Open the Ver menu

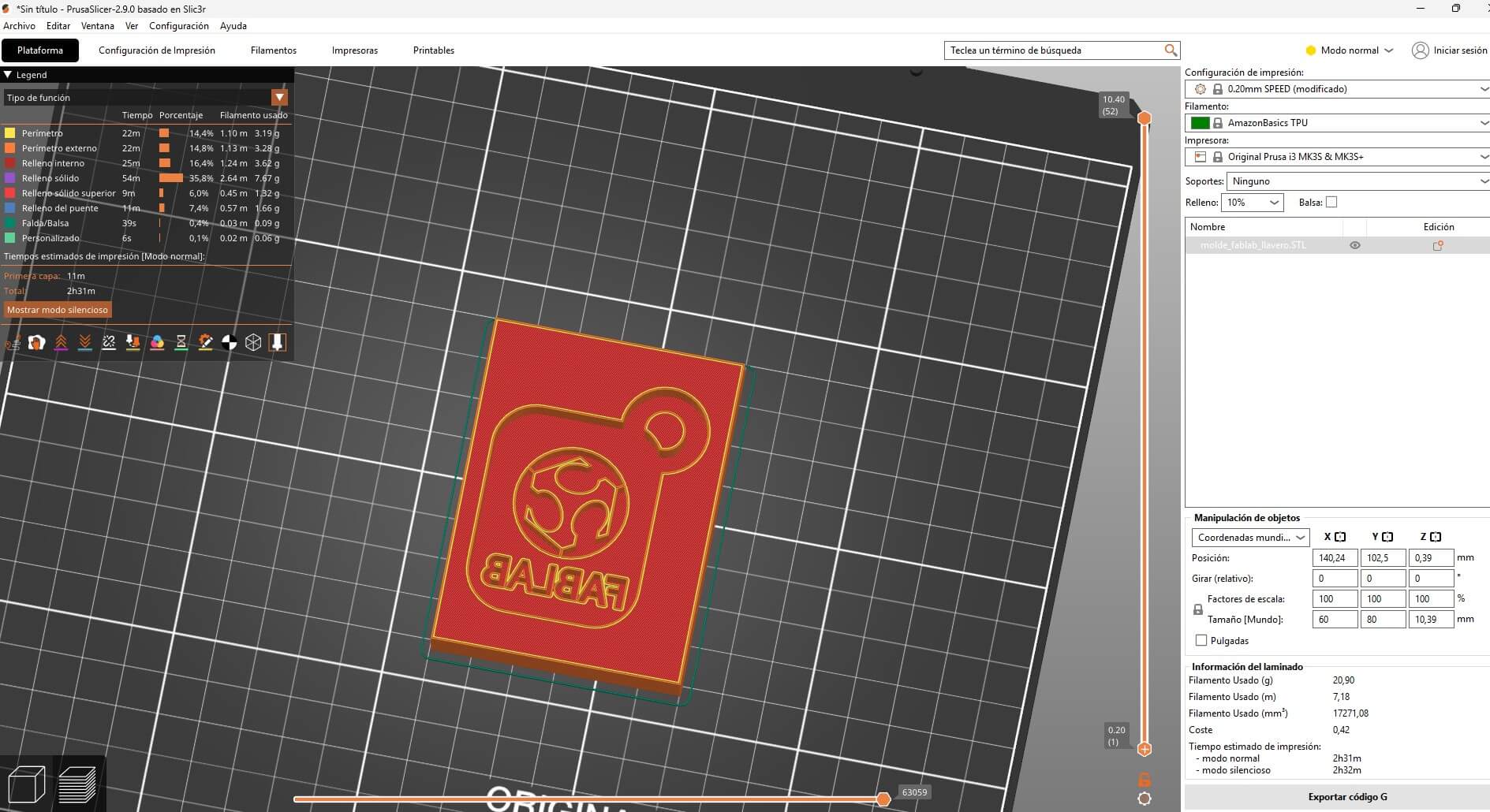pyautogui.click(x=132, y=26)
